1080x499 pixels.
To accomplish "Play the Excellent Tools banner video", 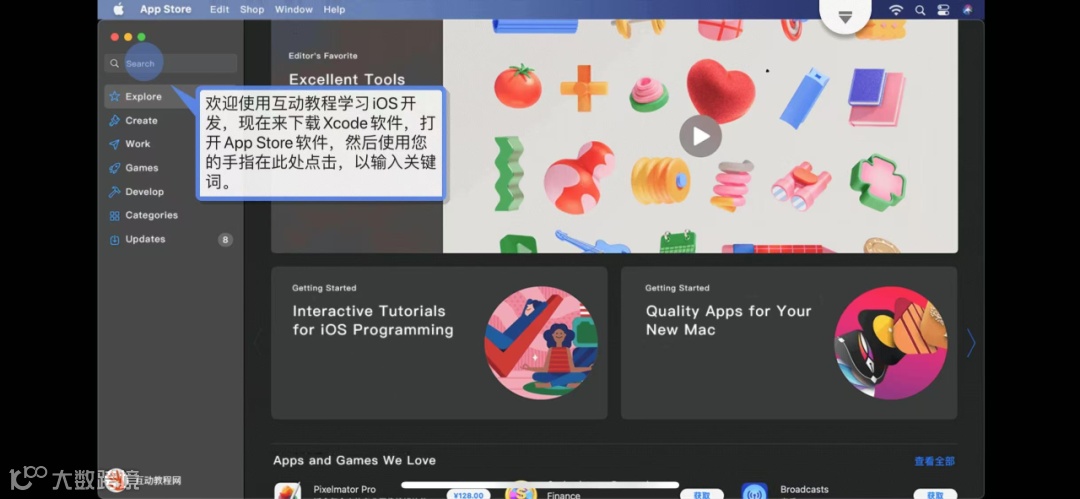I will tap(700, 136).
